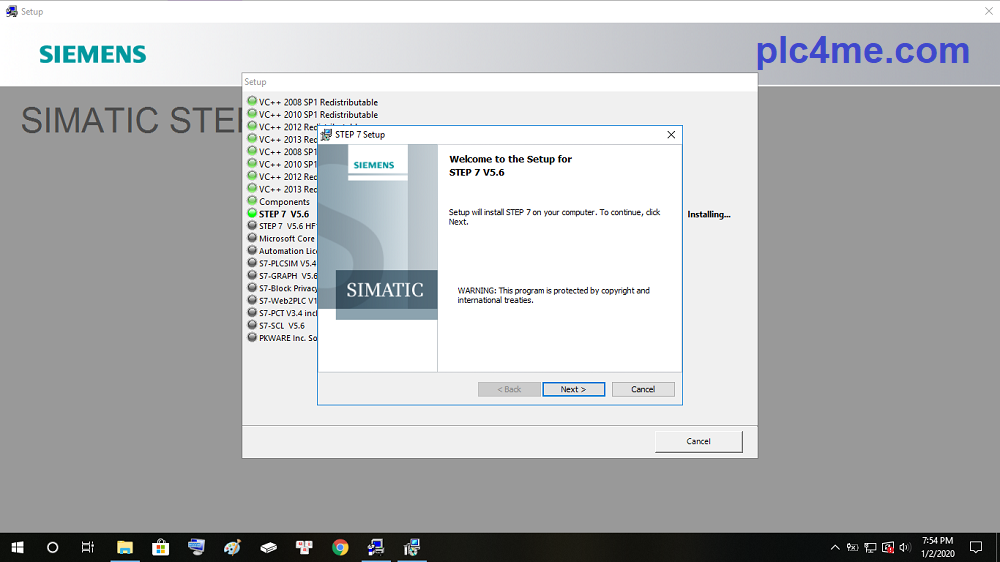This screenshot has width=1000, height=562.
Task: Select the Automation Lic row
Action: 281,251
